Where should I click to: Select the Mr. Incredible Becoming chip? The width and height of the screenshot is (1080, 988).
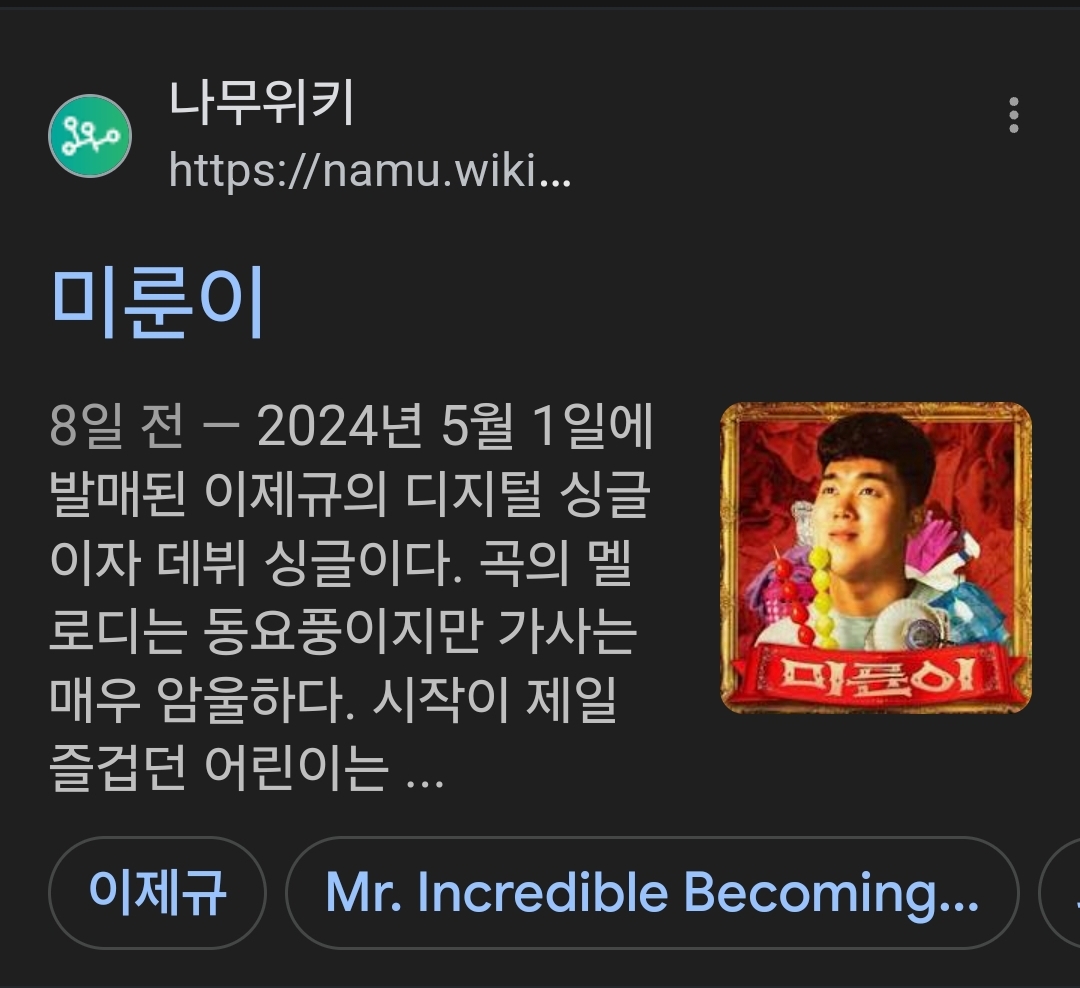click(652, 893)
